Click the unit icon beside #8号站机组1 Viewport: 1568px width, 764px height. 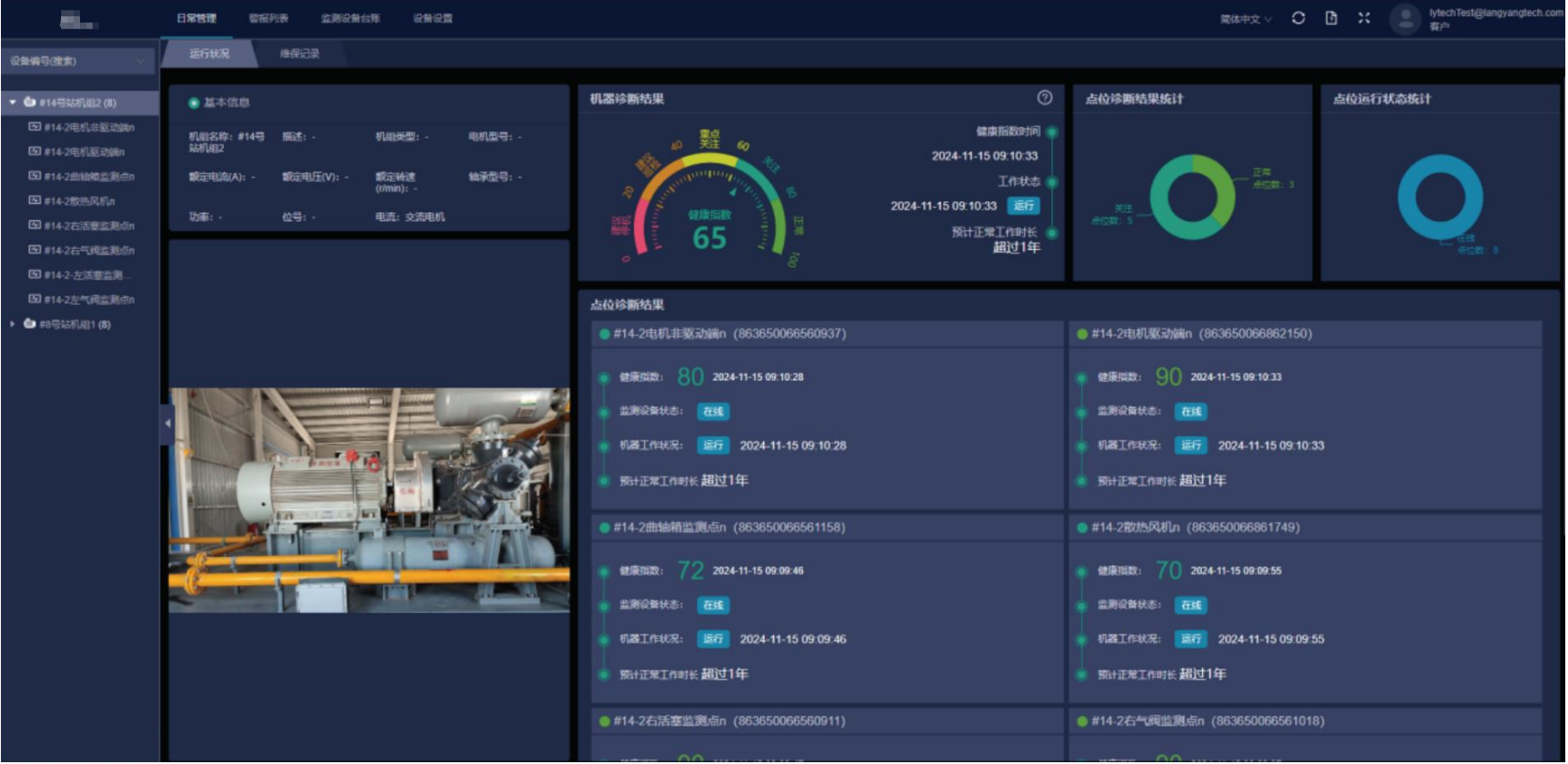30,324
